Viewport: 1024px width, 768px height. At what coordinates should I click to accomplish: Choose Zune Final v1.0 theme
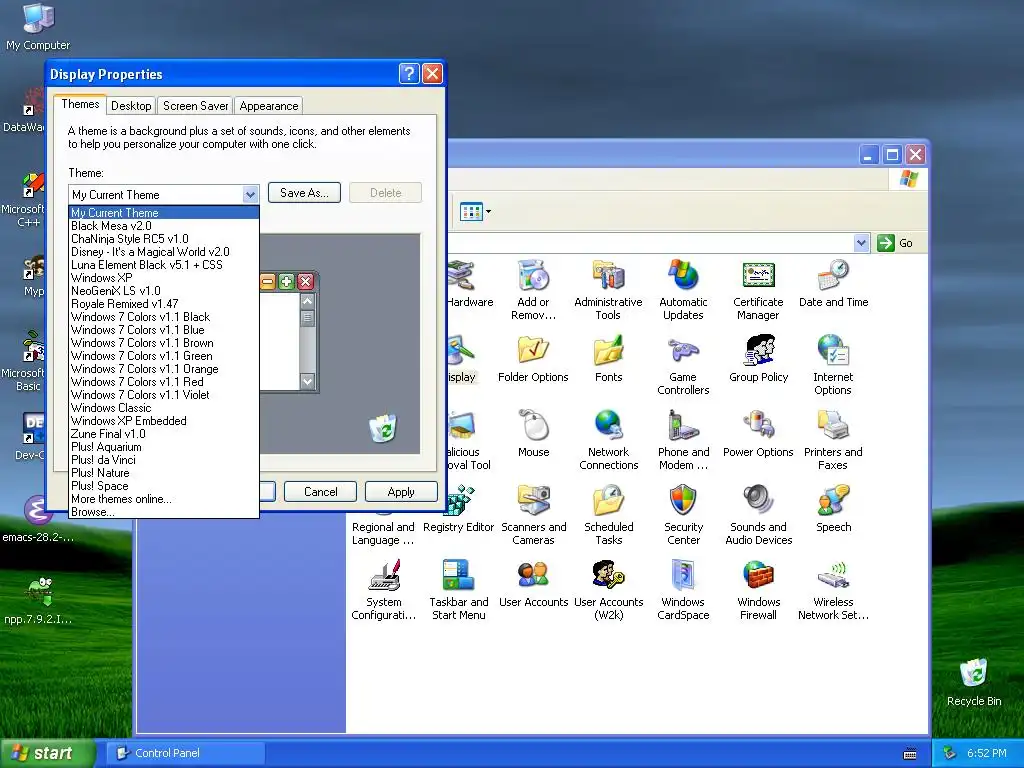tap(163, 434)
